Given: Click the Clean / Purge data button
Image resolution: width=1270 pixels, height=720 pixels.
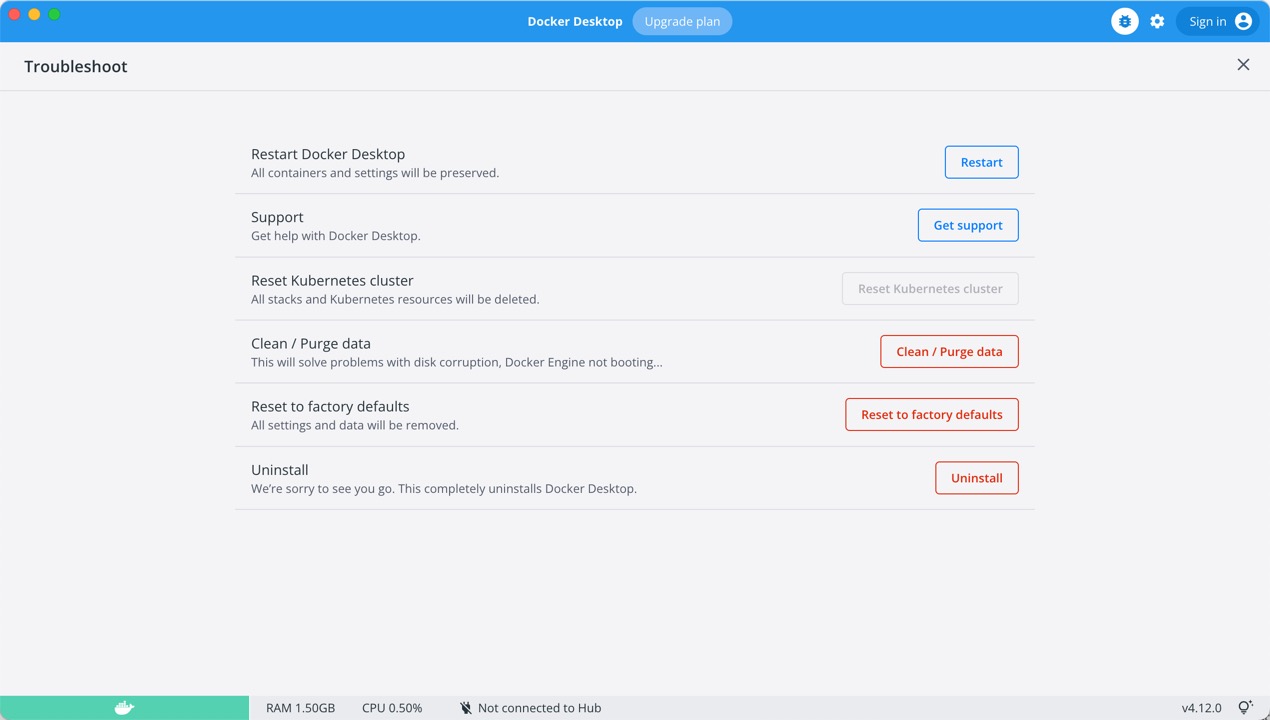Looking at the screenshot, I should click(x=949, y=351).
